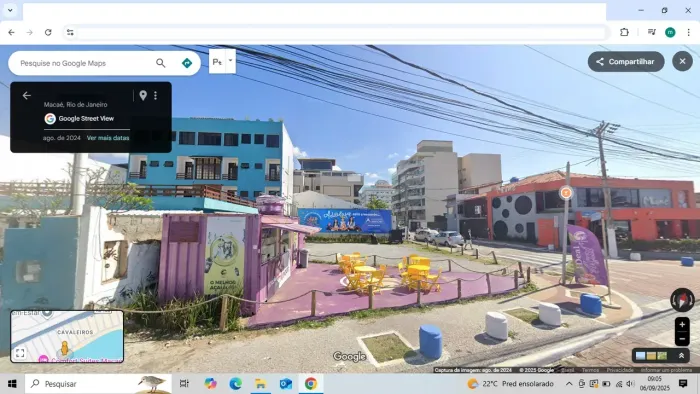The width and height of the screenshot is (700, 394).
Task: Expand the imagery strip with double chevron
Action: (x=681, y=356)
